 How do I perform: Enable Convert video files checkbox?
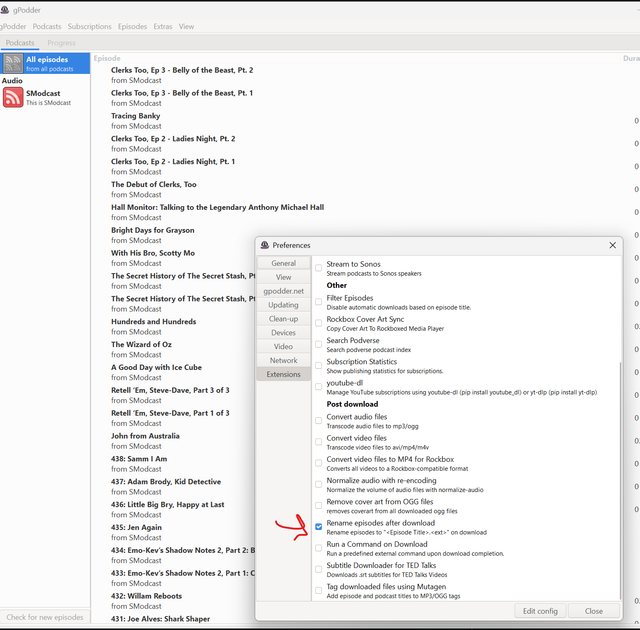(x=318, y=441)
